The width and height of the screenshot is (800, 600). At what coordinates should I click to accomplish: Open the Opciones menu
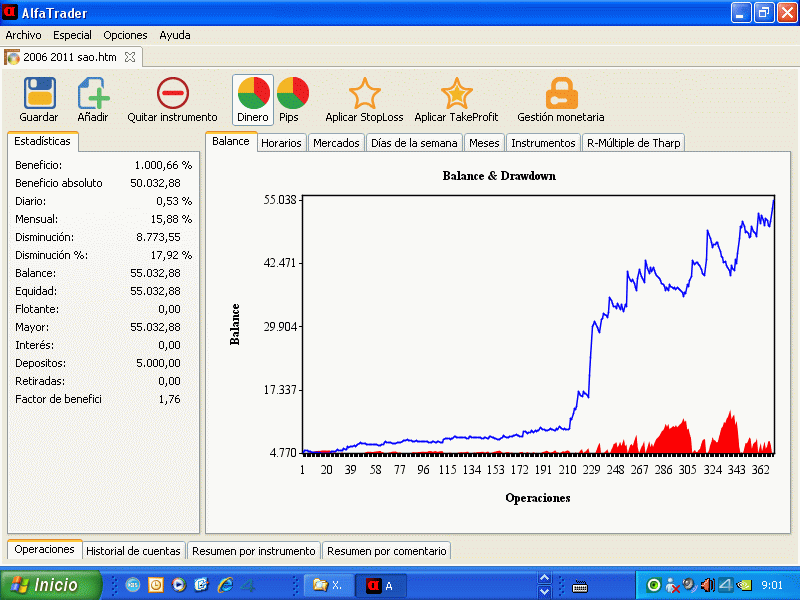pyautogui.click(x=125, y=35)
